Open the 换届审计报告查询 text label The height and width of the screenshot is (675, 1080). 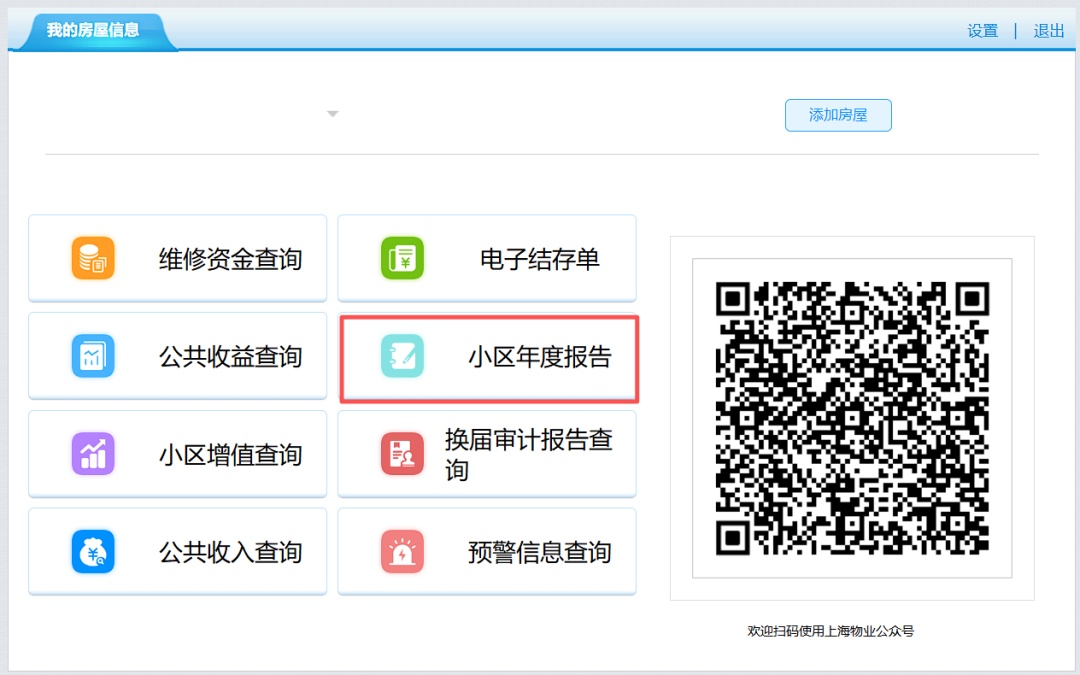pos(528,455)
